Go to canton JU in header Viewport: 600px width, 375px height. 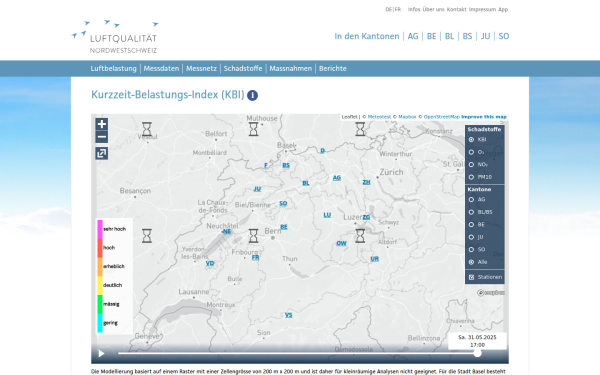click(x=485, y=36)
